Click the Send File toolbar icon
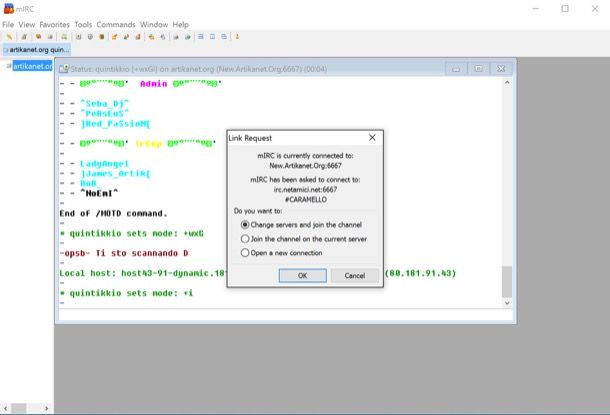This screenshot has height=415, width=610. coord(114,37)
